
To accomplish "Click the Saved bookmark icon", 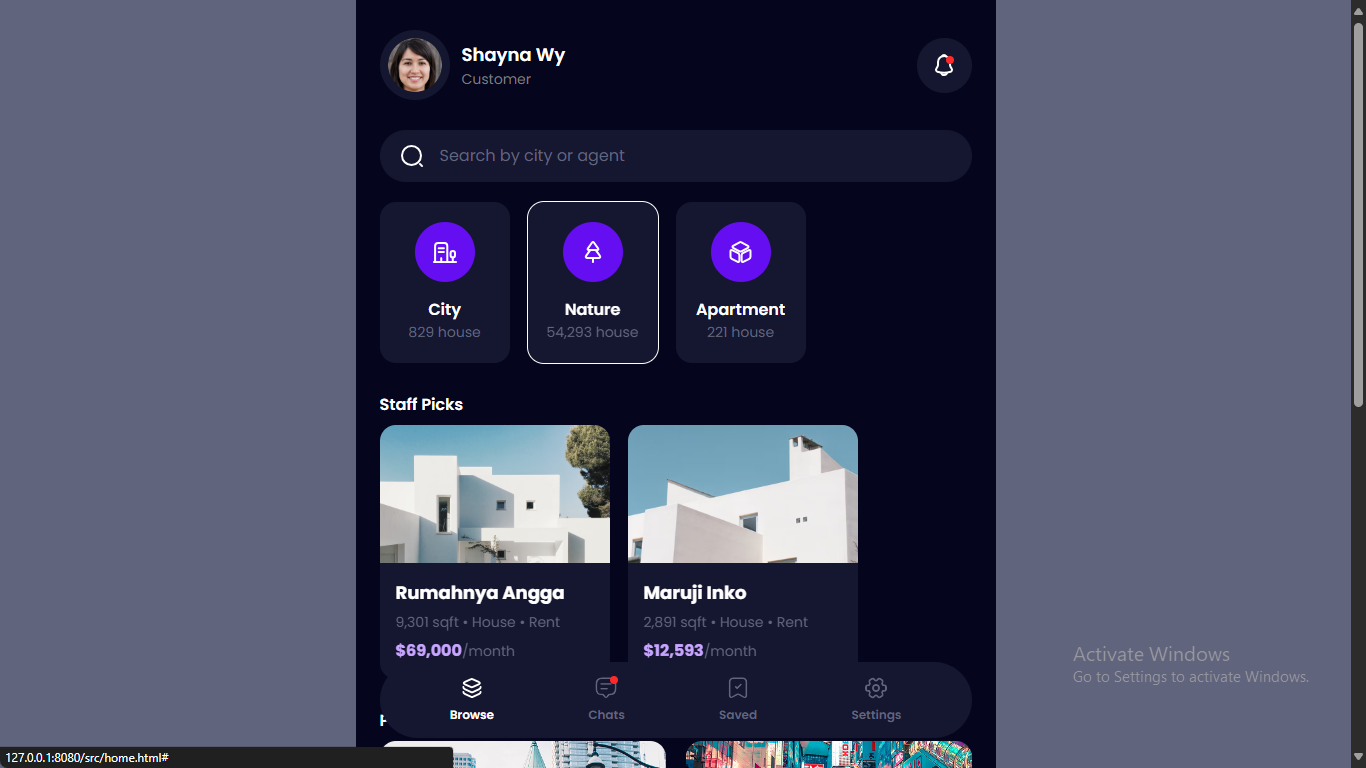I will (x=738, y=688).
